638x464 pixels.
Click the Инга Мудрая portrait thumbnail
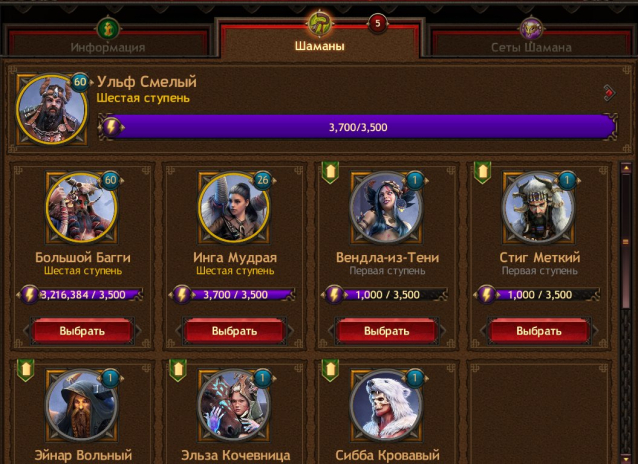(234, 208)
